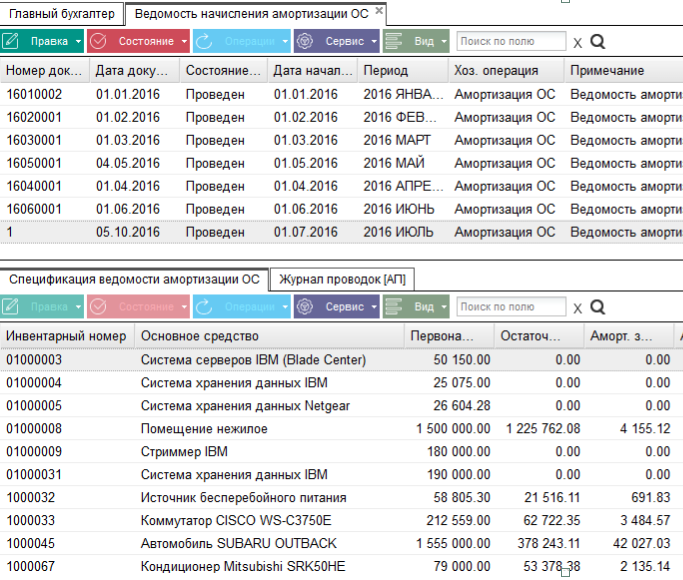Click the list Вид icon in top toolbar
683x580 pixels.
[x=394, y=41]
